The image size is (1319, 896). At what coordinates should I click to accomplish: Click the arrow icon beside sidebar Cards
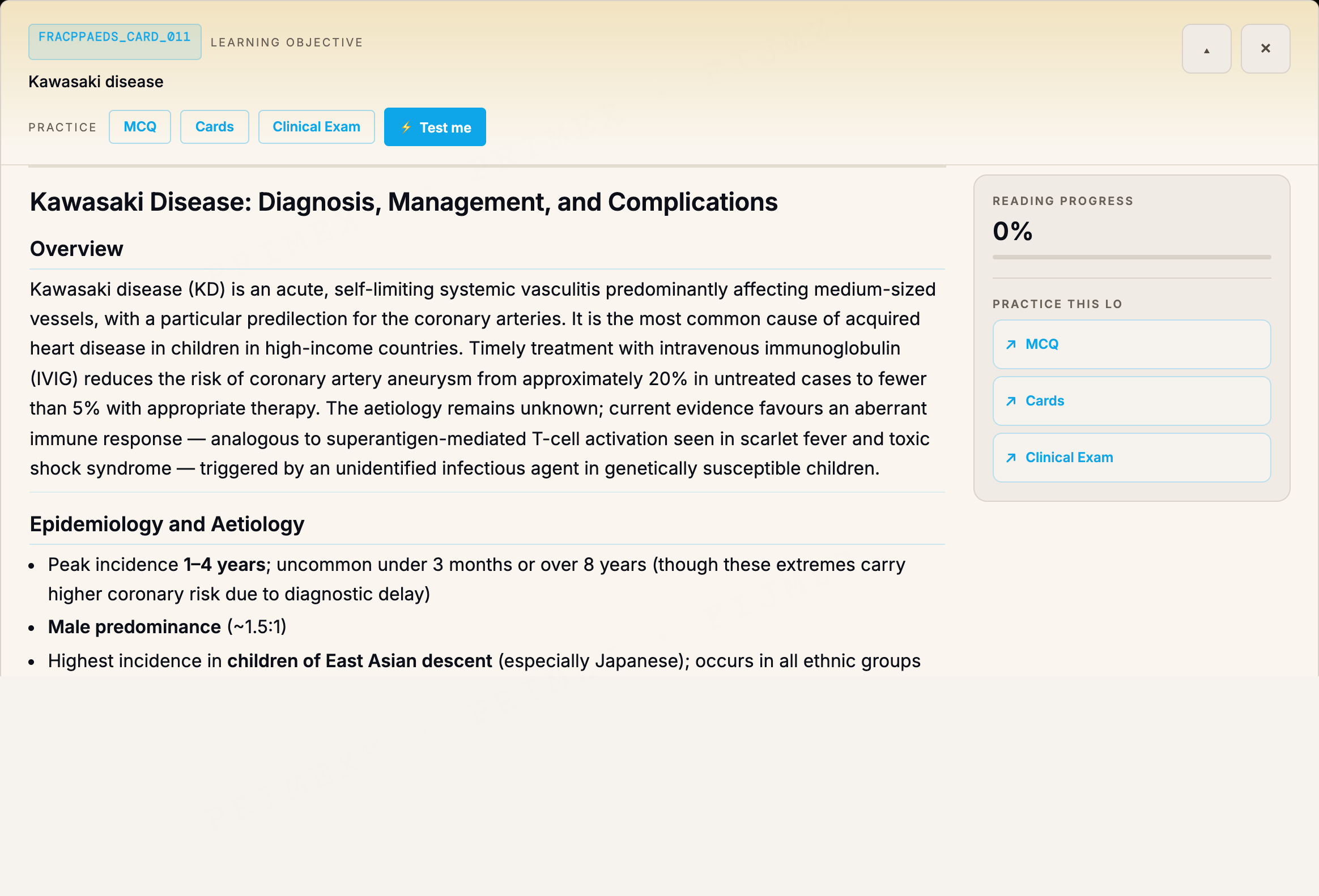coord(1011,401)
